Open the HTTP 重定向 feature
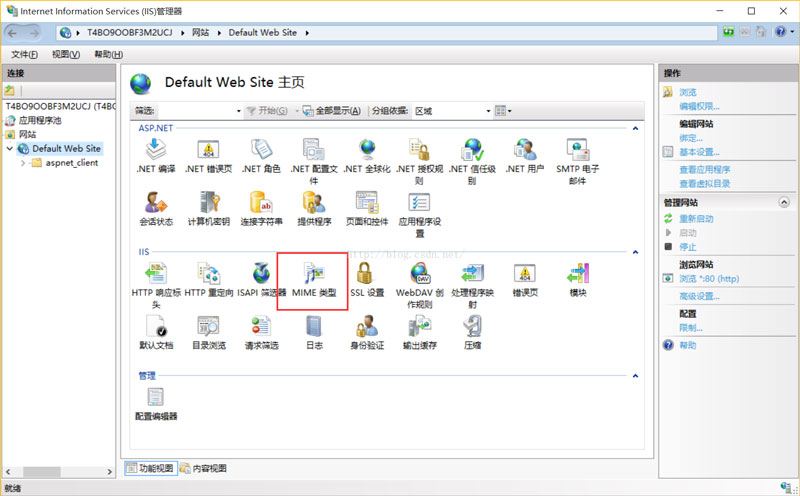Image resolution: width=800 pixels, height=496 pixels. (209, 280)
